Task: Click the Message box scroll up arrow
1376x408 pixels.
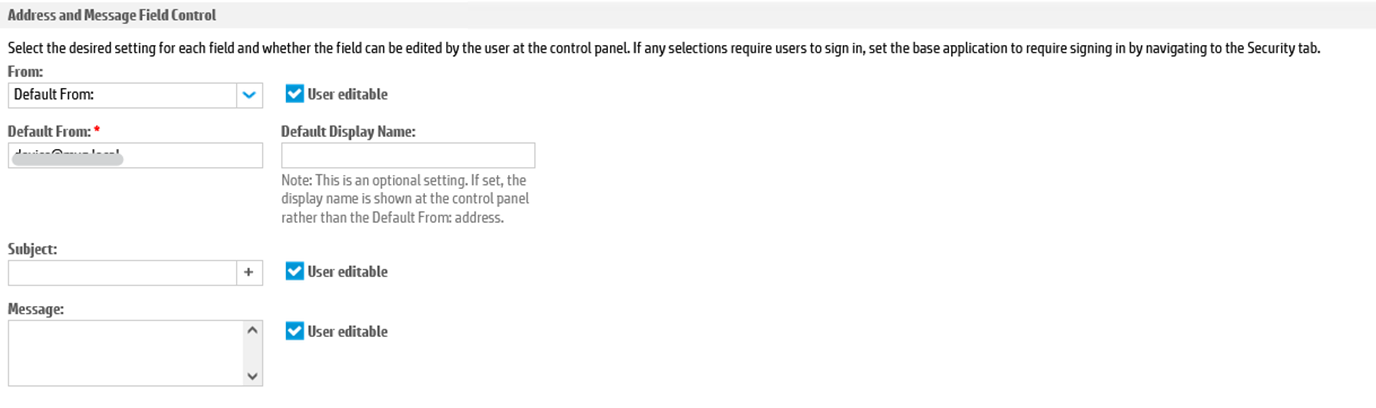Action: click(251, 331)
